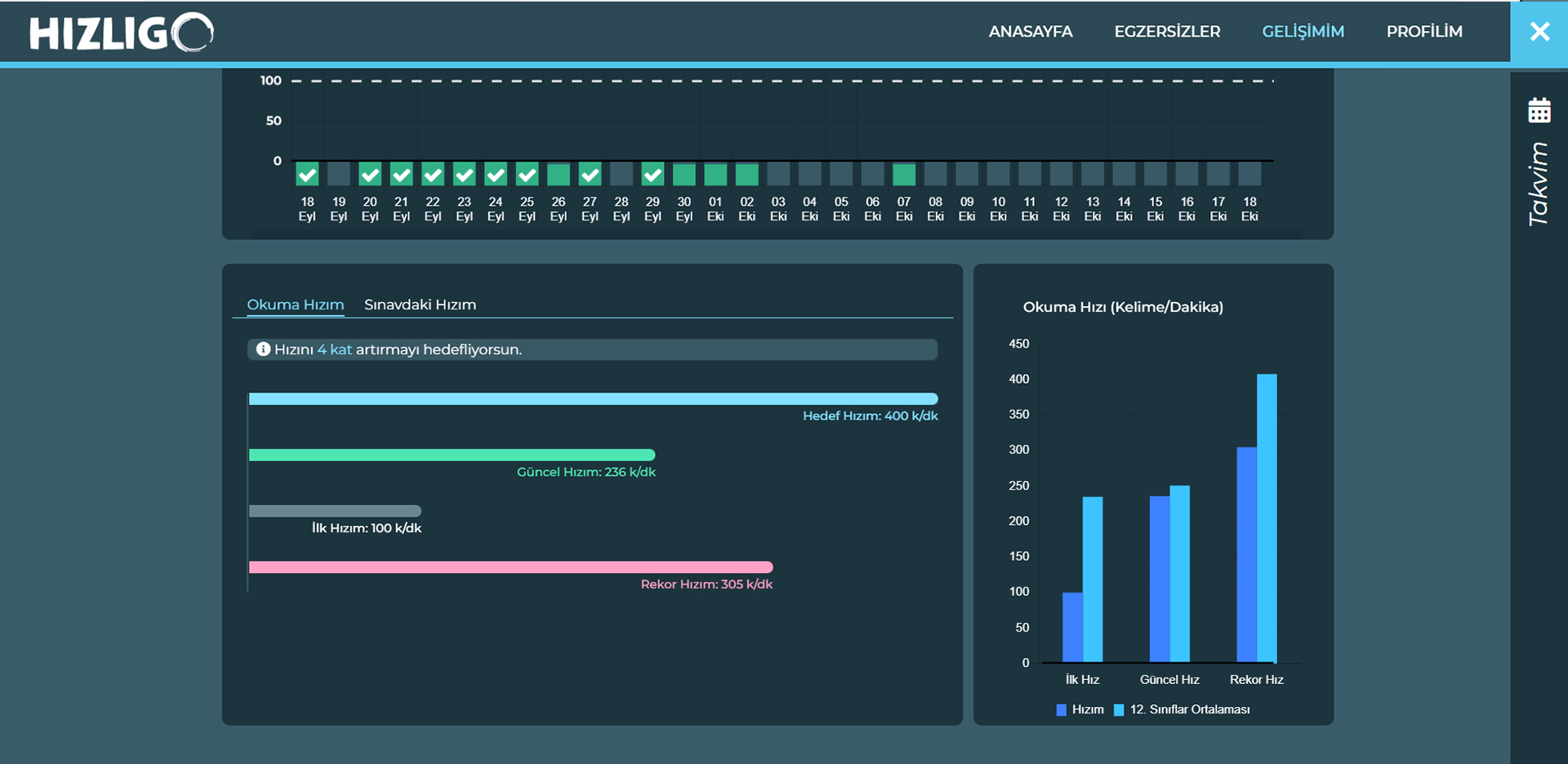
Task: Click the '4 kat' target link
Action: click(334, 349)
